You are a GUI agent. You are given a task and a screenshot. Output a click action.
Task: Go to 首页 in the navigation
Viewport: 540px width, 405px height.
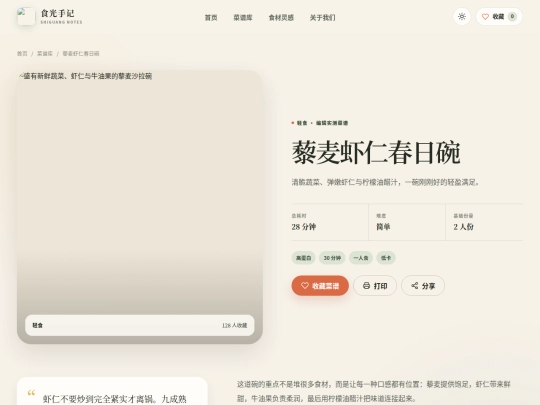pyautogui.click(x=211, y=18)
